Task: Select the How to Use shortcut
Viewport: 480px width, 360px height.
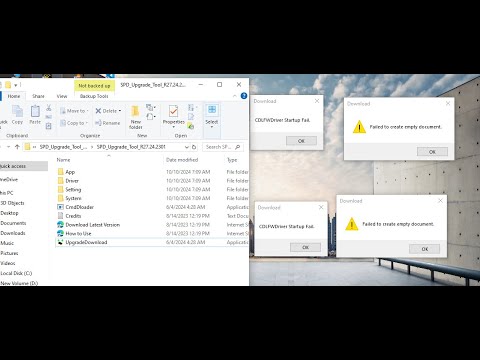Action: 74,233
